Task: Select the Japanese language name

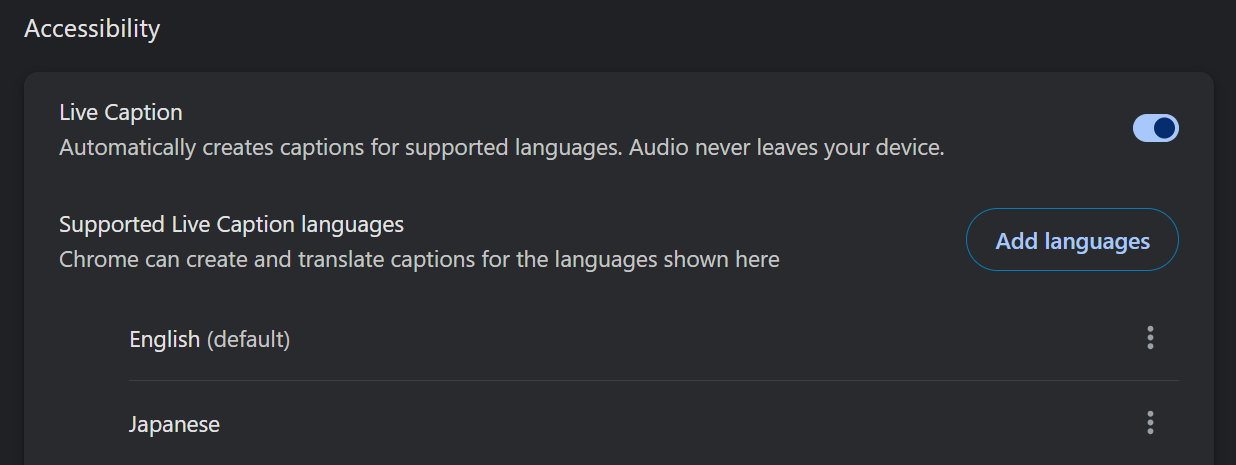Action: click(x=174, y=424)
